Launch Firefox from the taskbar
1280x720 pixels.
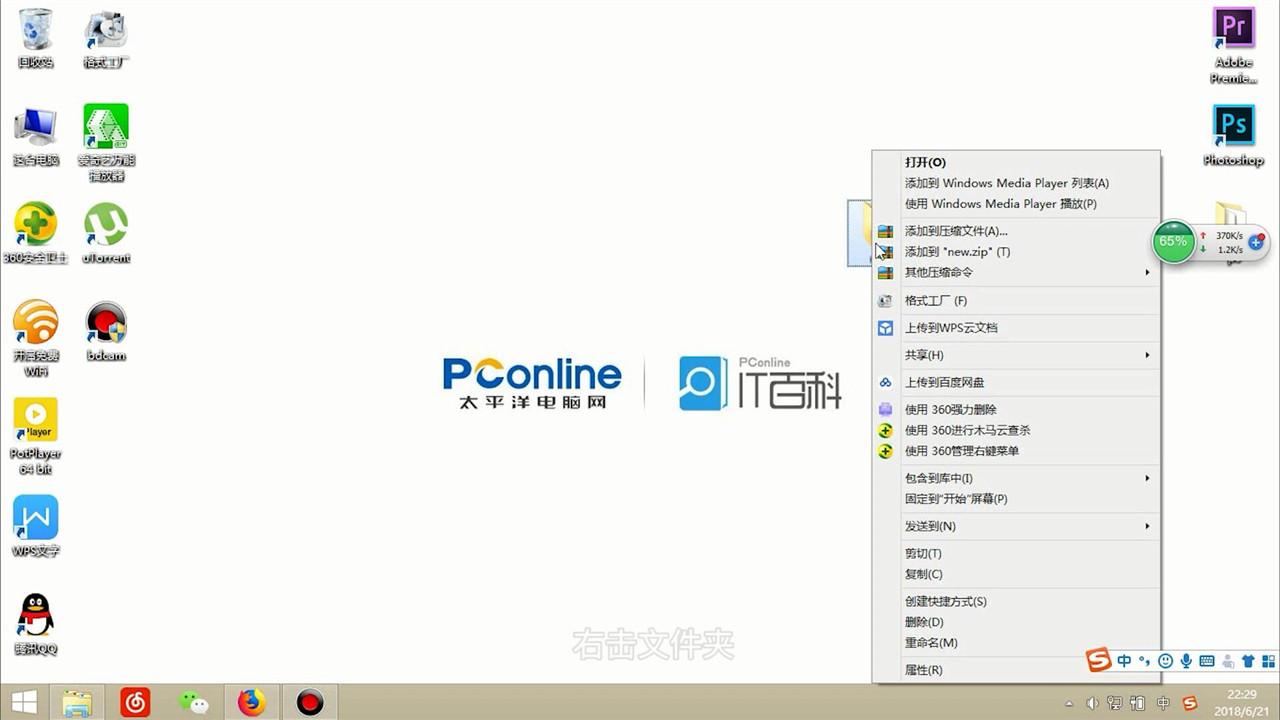coord(252,703)
